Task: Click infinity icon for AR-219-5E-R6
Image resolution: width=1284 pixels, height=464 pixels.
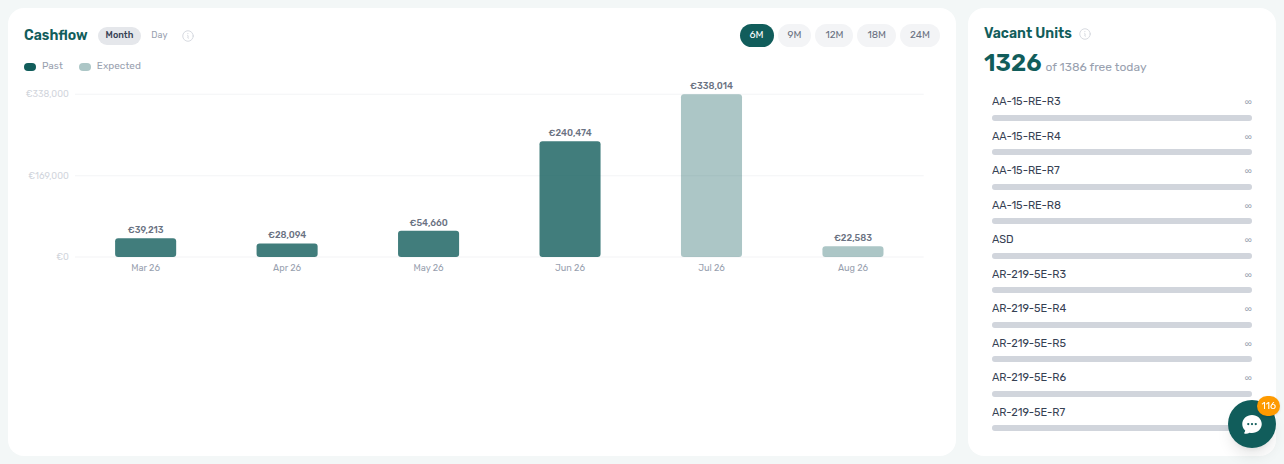Action: 1247,378
